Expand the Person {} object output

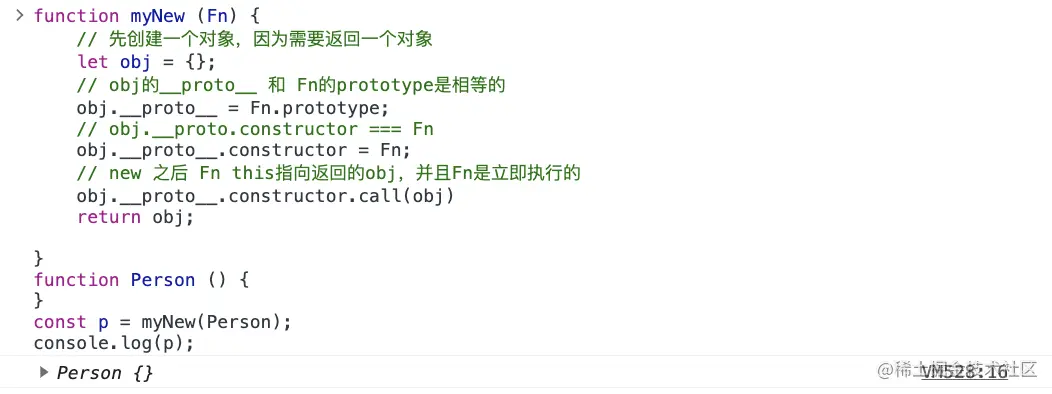[x=44, y=372]
